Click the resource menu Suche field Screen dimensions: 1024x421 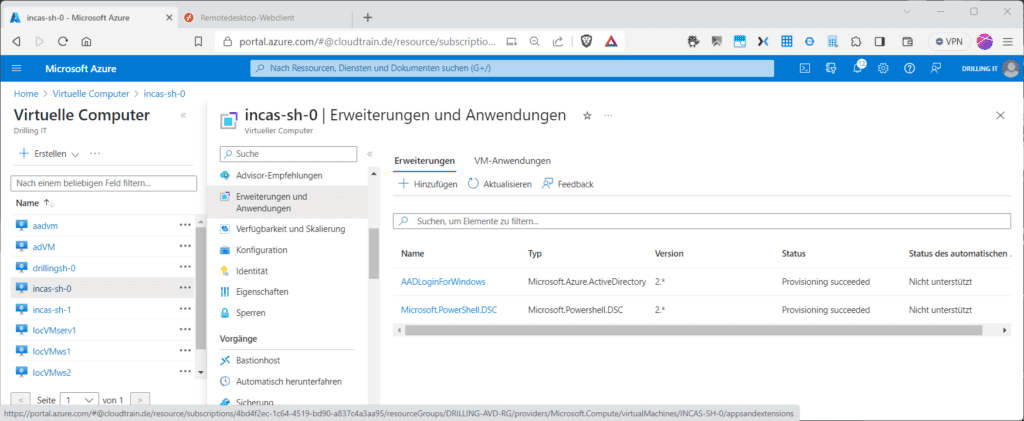tap(289, 154)
